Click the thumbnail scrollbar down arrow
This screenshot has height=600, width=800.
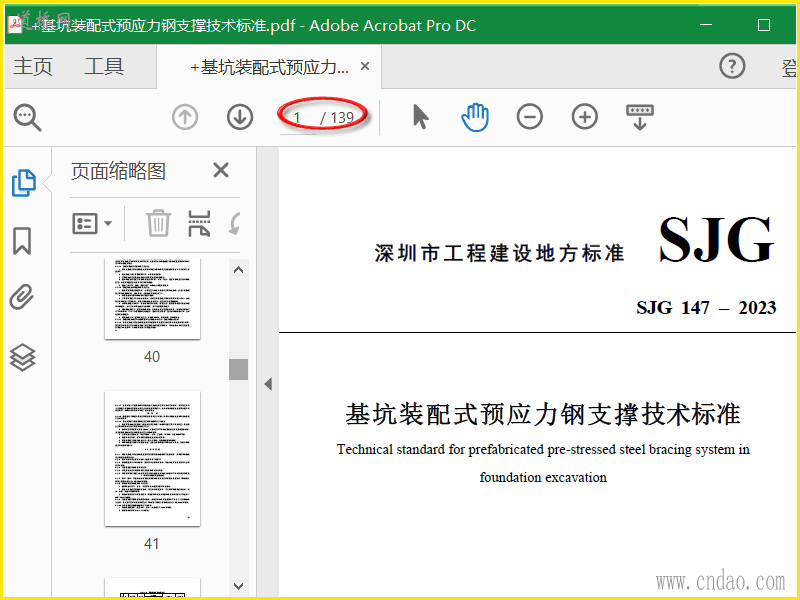click(x=238, y=586)
